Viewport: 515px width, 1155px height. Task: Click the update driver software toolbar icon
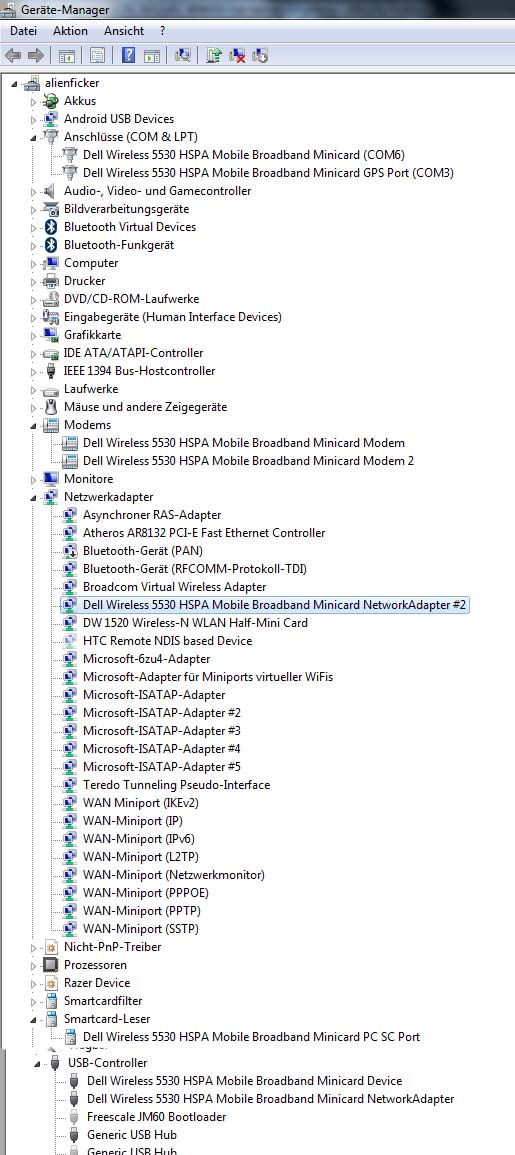pyautogui.click(x=214, y=55)
